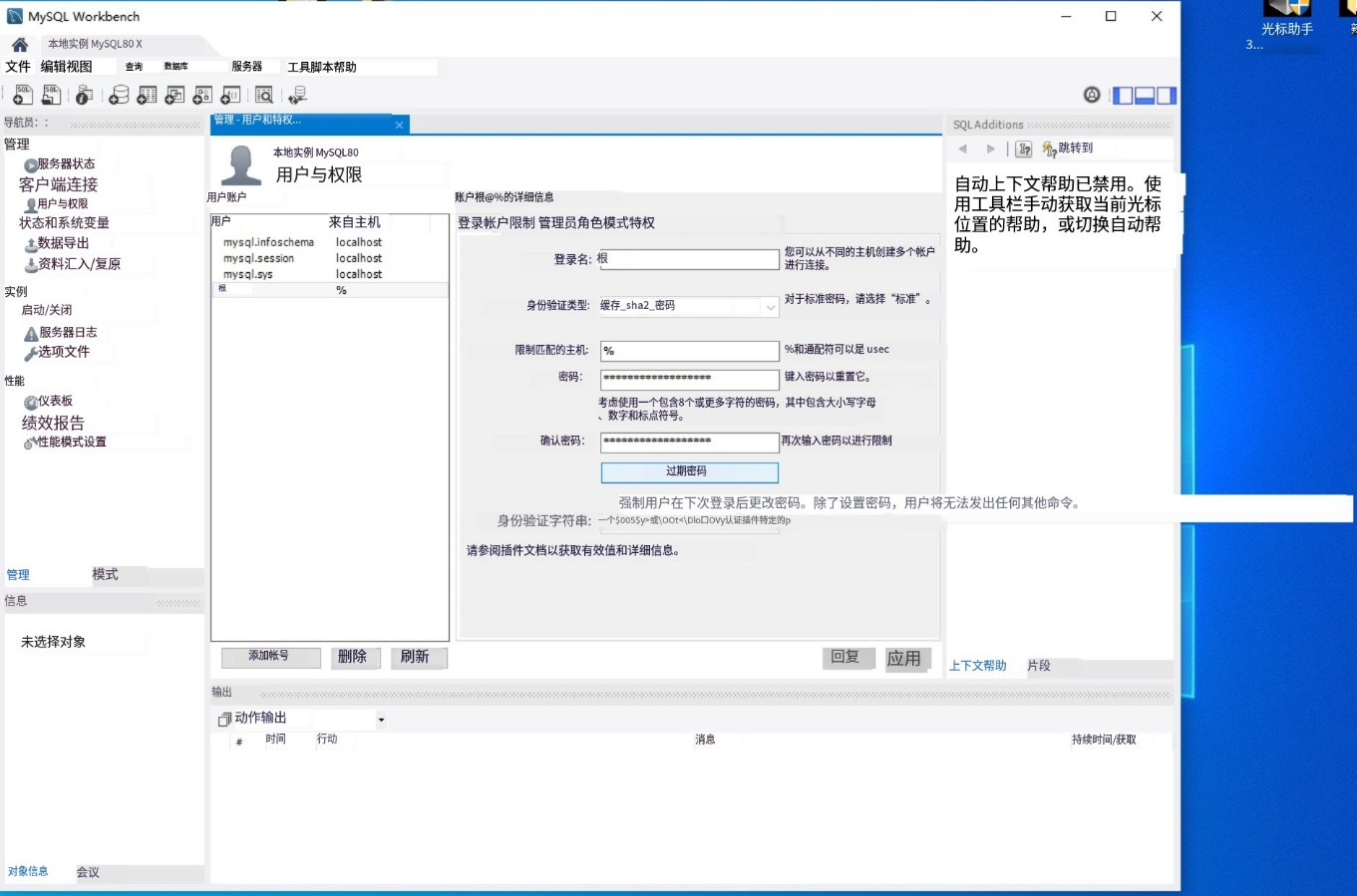Image resolution: width=1357 pixels, height=896 pixels.
Task: Open the 服务器 menu
Action: [246, 67]
